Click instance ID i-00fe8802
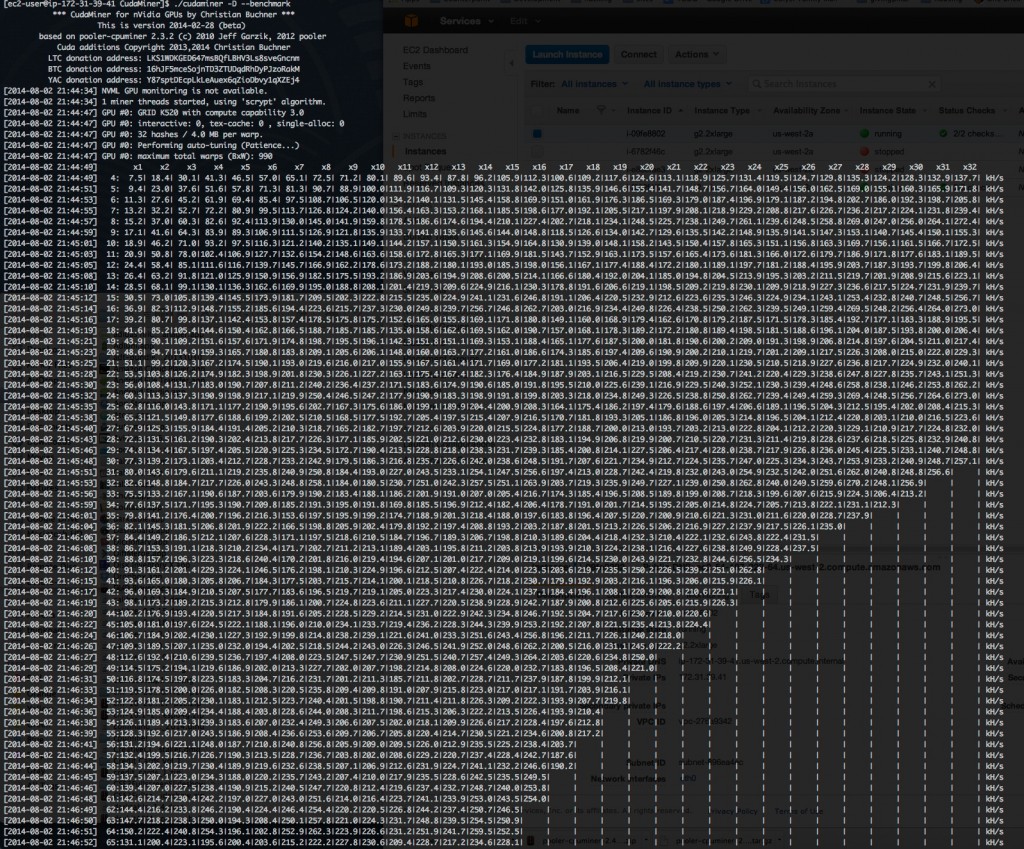Screen dimensions: 1024x849 pos(645,134)
